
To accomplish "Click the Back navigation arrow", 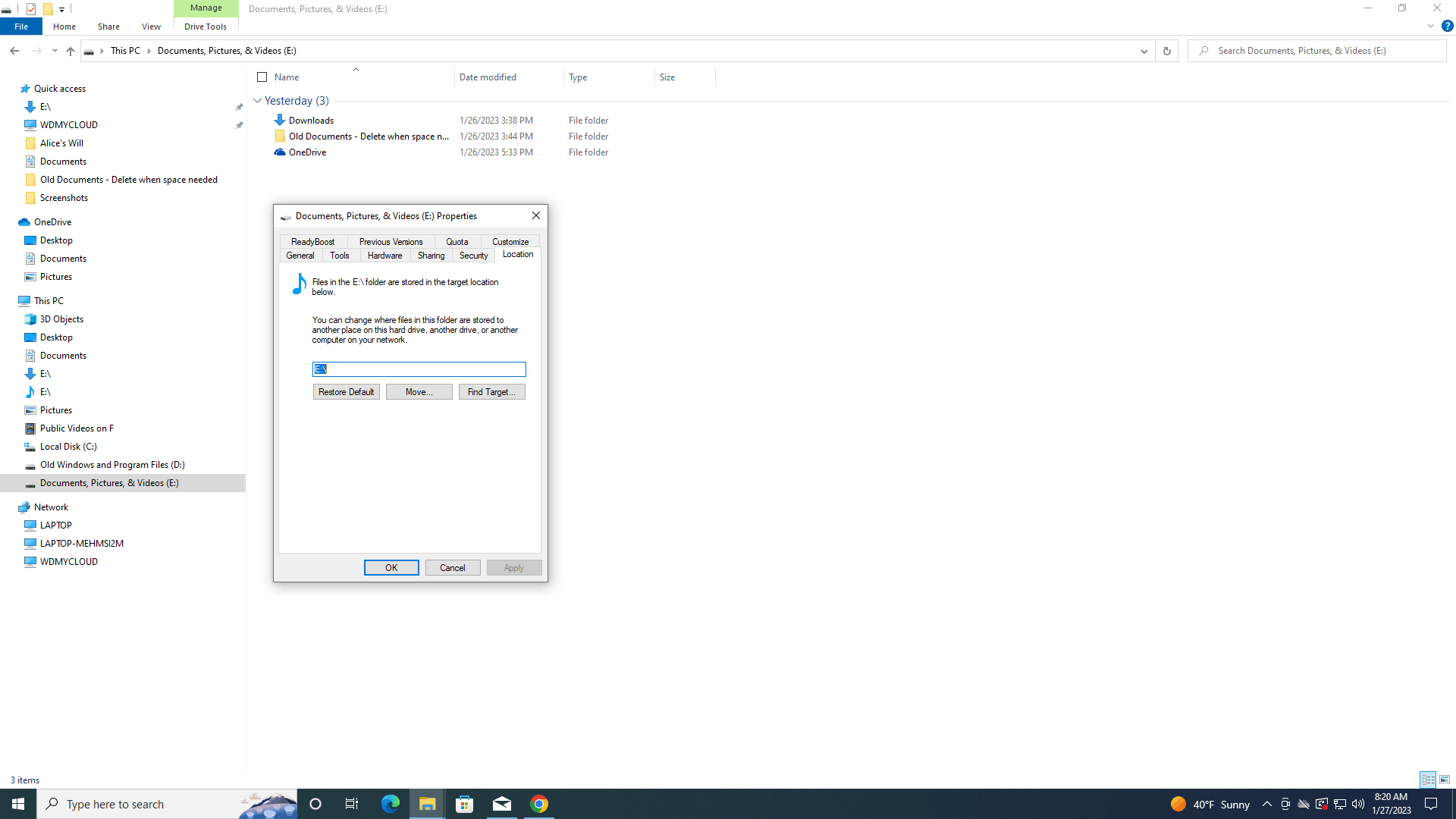I will (x=14, y=51).
